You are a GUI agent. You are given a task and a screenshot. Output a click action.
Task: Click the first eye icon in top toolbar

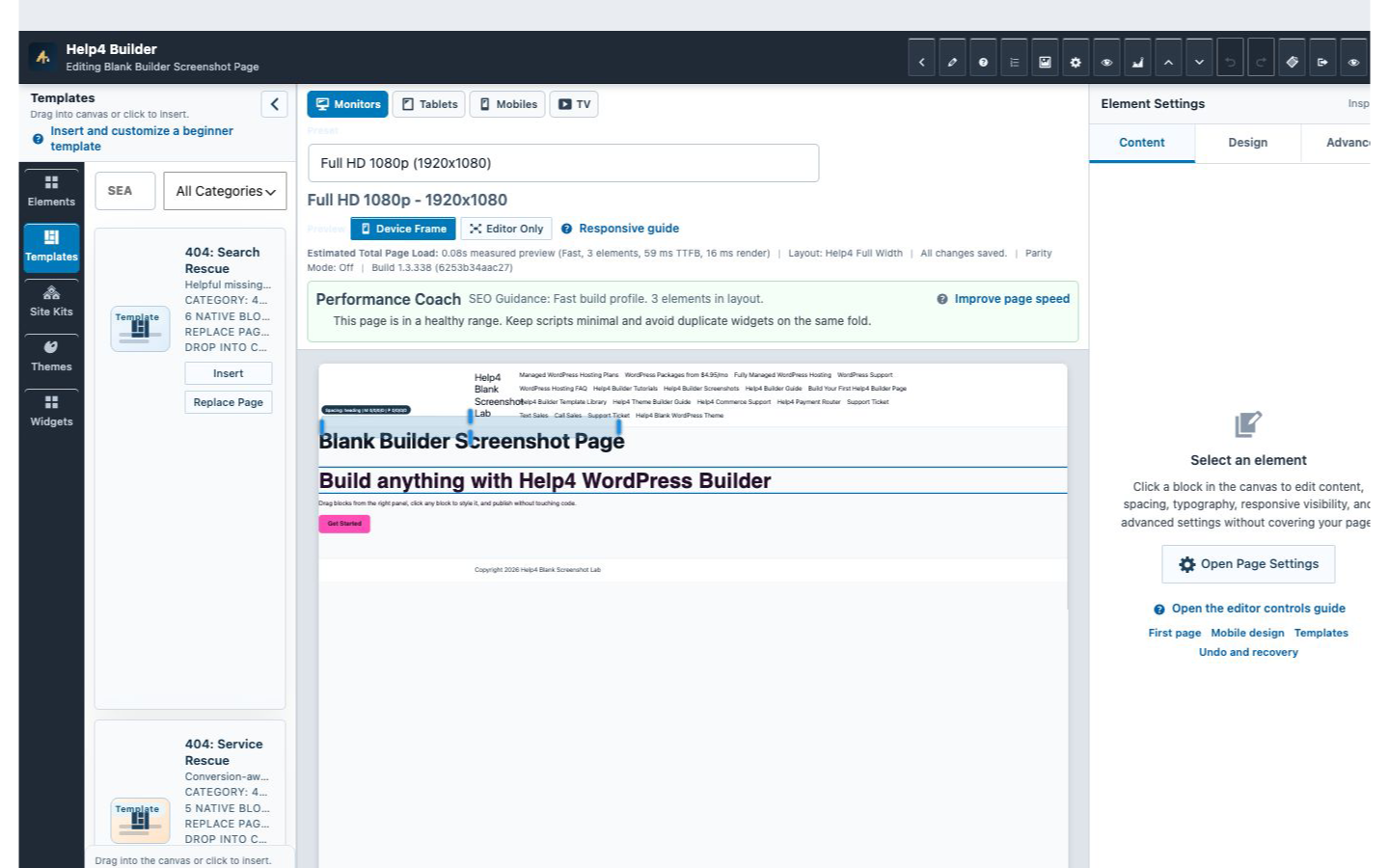pos(1106,62)
